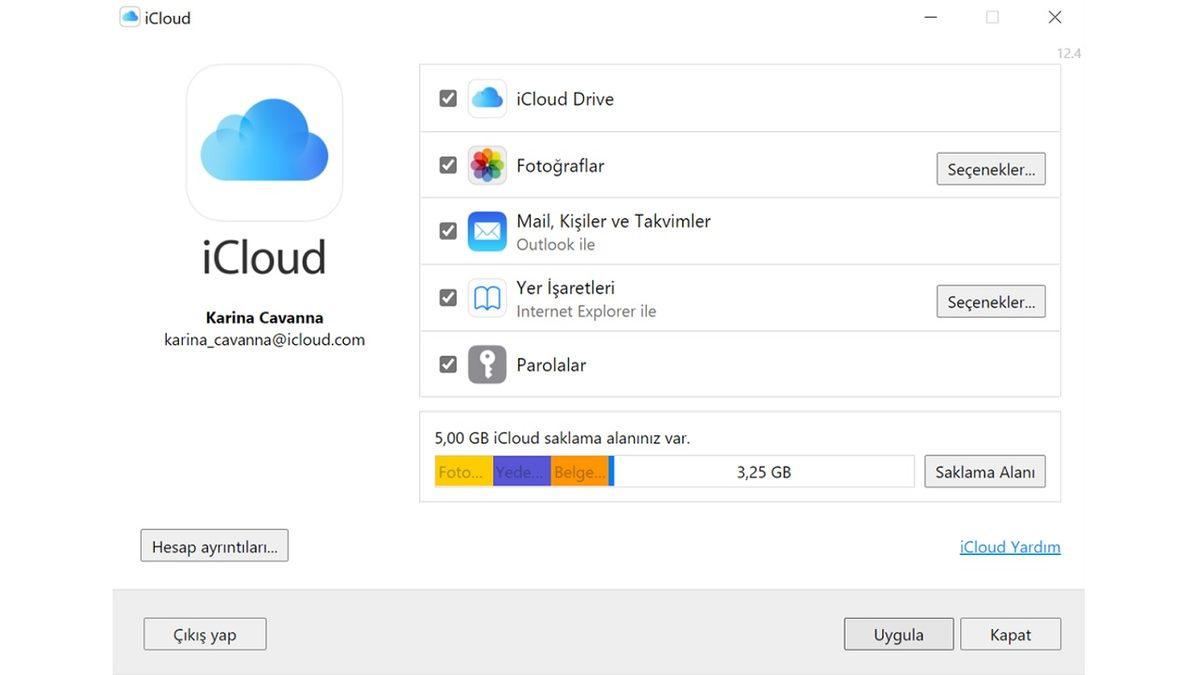Toggle the Parolalar checkbox off

[447, 363]
